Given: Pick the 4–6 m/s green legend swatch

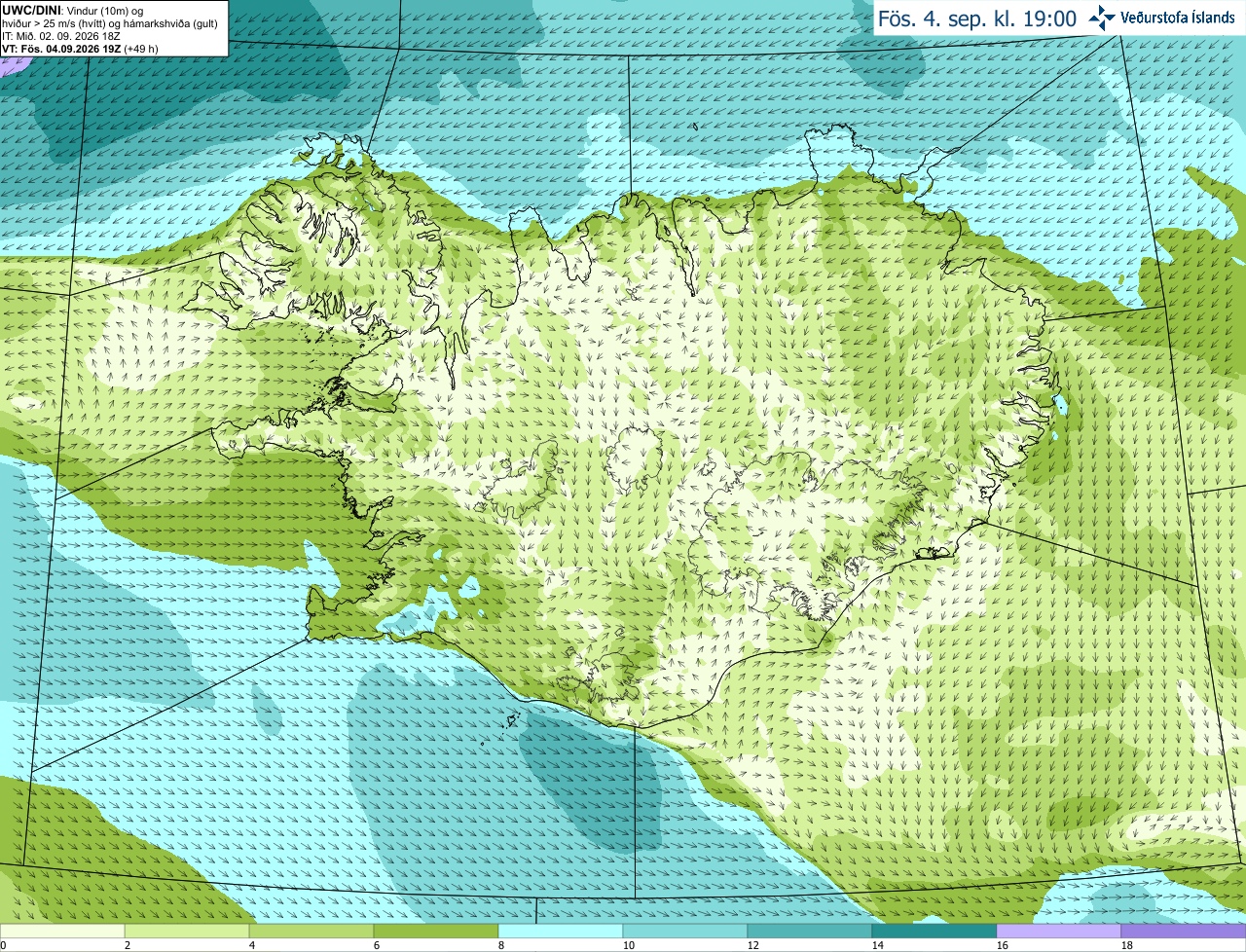Looking at the screenshot, I should tap(311, 932).
